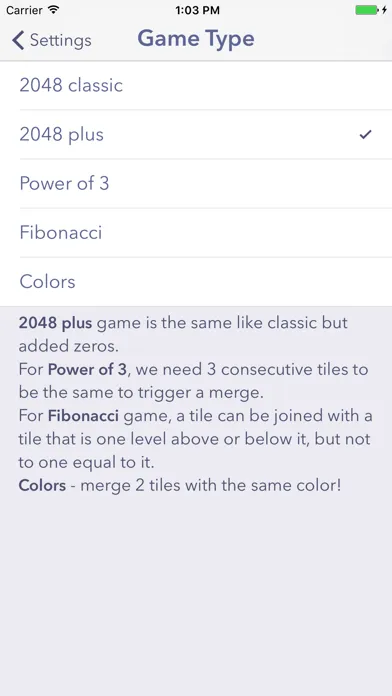
Task: Select the 2048 classic game type
Action: [x=196, y=85]
